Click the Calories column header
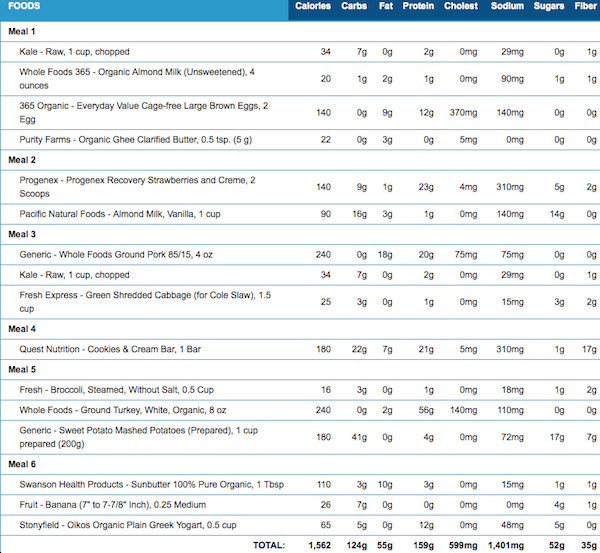This screenshot has width=600, height=553. point(313,6)
